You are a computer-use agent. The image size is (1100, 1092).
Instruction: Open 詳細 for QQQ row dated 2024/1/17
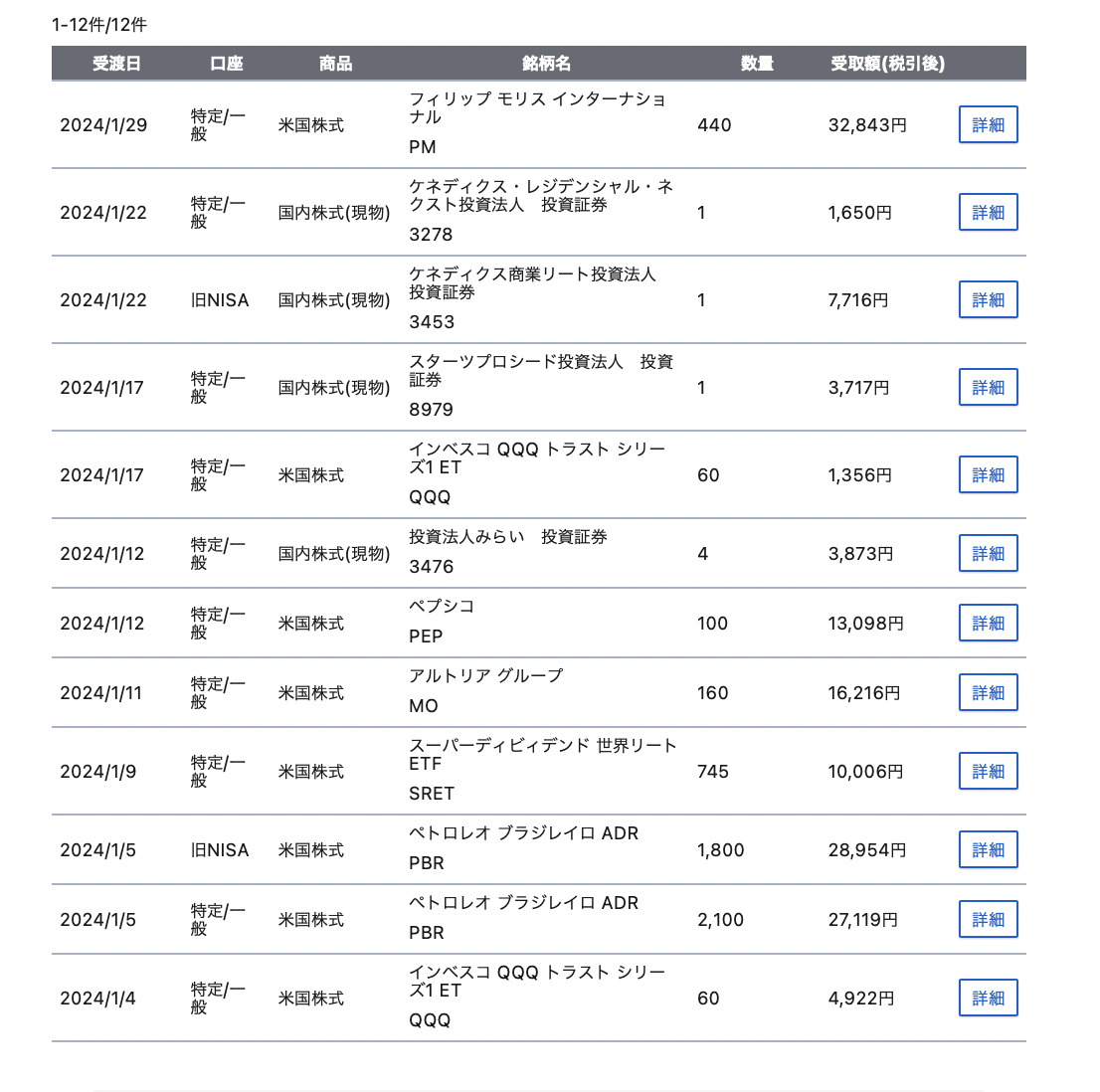[x=988, y=474]
